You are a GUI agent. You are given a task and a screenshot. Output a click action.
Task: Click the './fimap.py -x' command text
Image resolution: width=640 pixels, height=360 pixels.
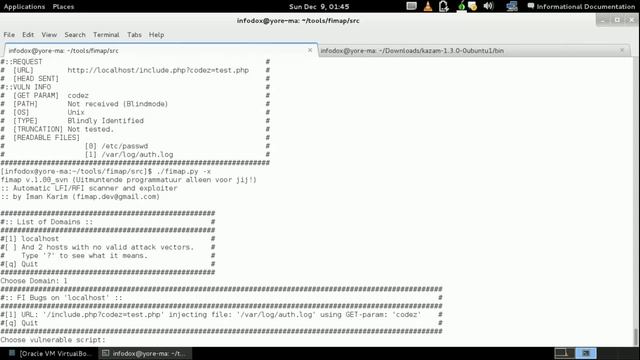184,171
